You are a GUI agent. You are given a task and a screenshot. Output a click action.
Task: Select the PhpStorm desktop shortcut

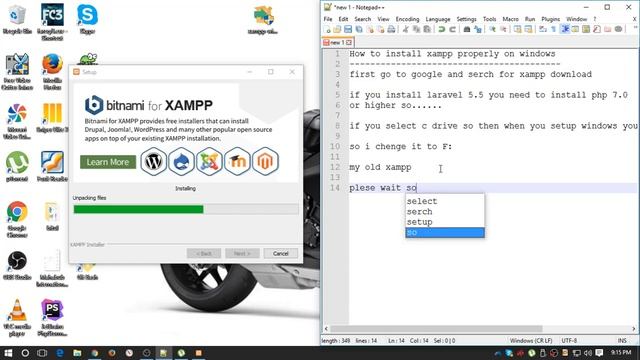[52, 318]
